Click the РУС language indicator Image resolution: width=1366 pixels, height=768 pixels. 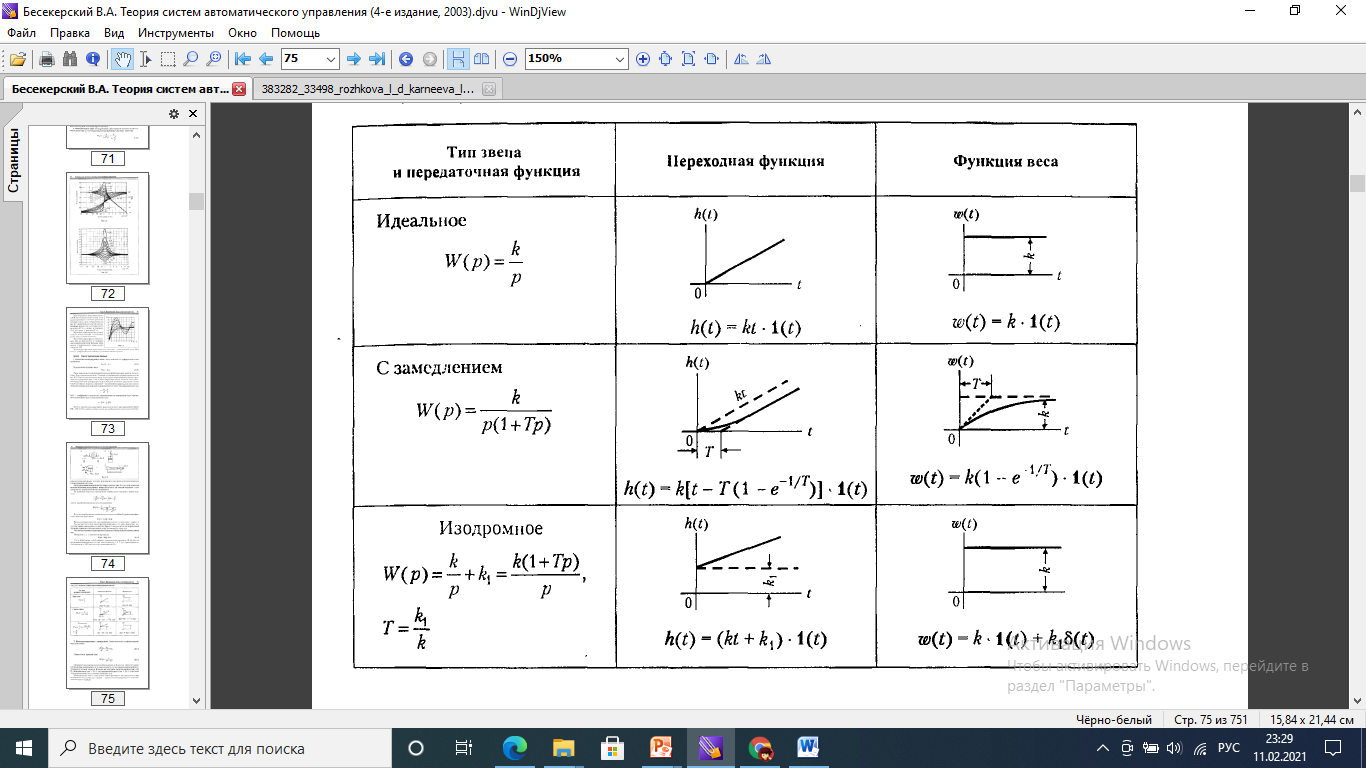1229,748
